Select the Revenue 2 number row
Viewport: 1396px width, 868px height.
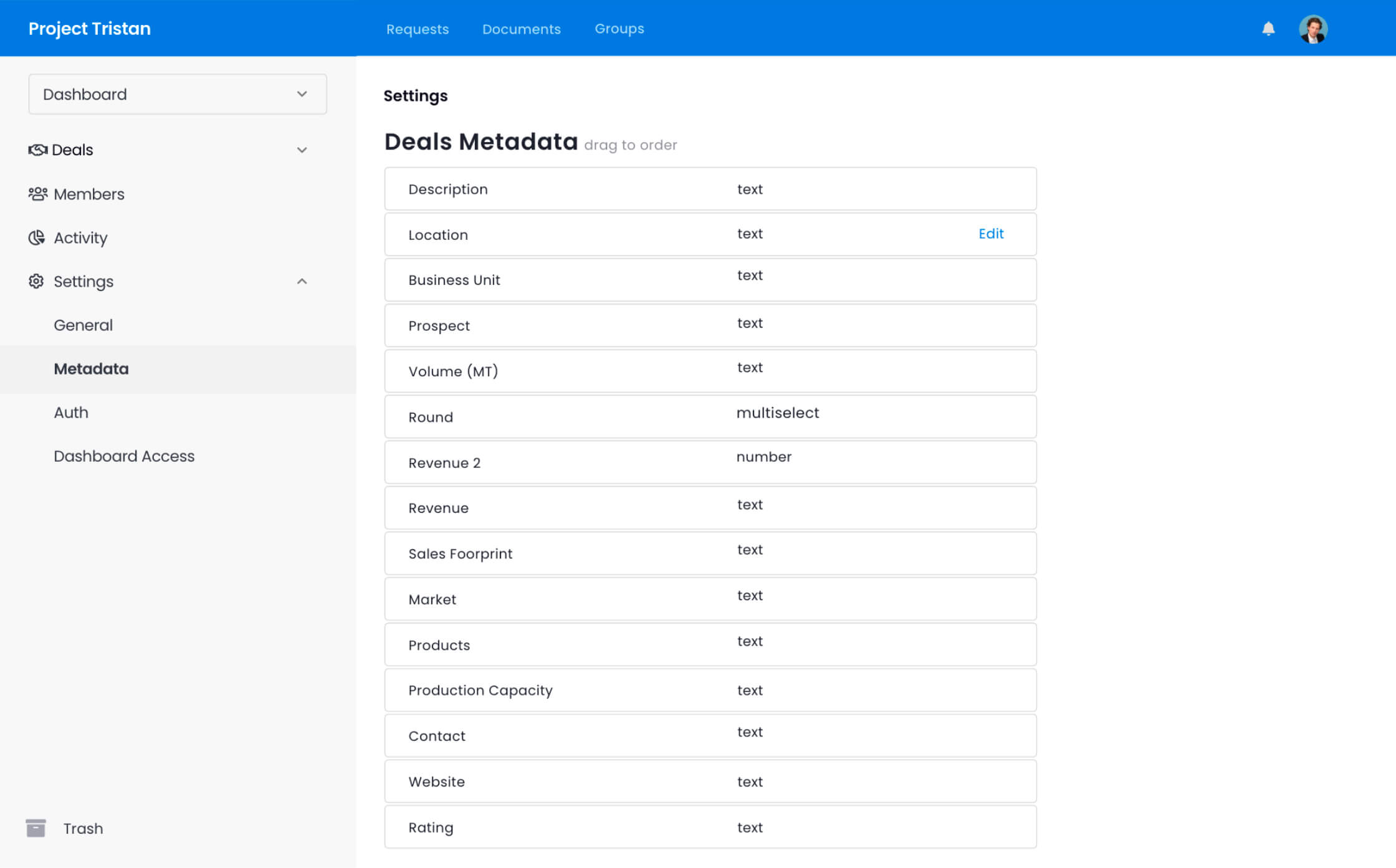[x=710, y=462]
